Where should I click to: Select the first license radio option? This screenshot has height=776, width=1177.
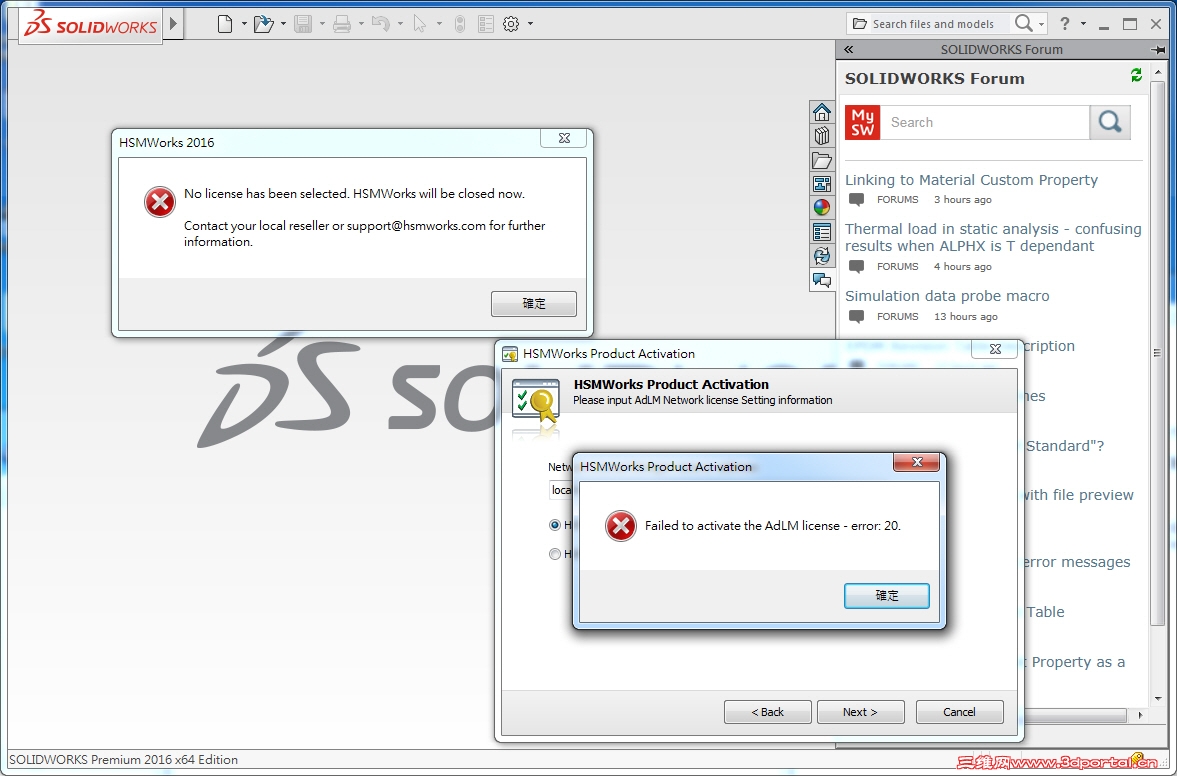click(555, 525)
